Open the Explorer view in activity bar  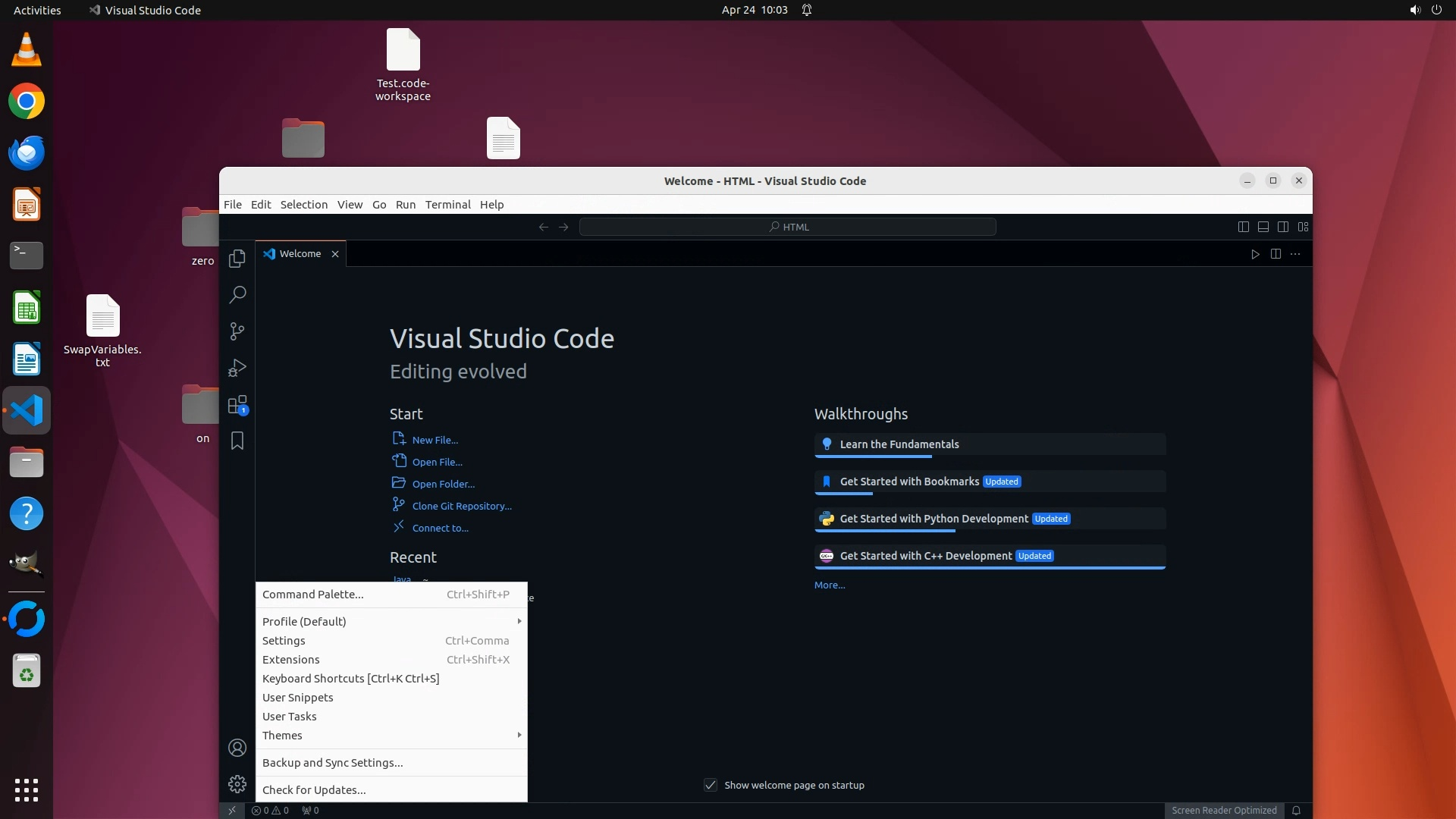point(237,259)
